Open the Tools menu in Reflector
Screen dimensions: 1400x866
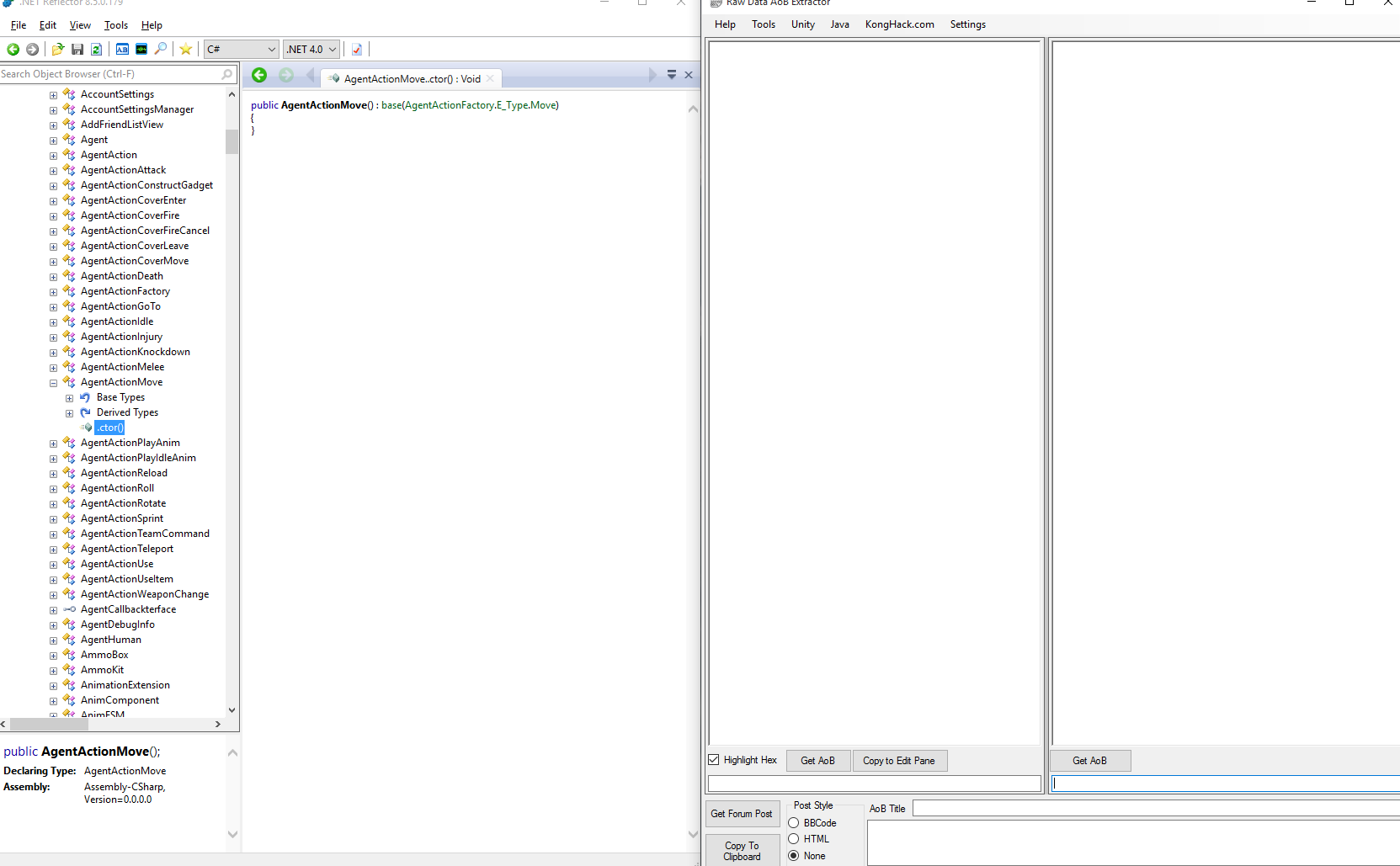pyautogui.click(x=115, y=25)
